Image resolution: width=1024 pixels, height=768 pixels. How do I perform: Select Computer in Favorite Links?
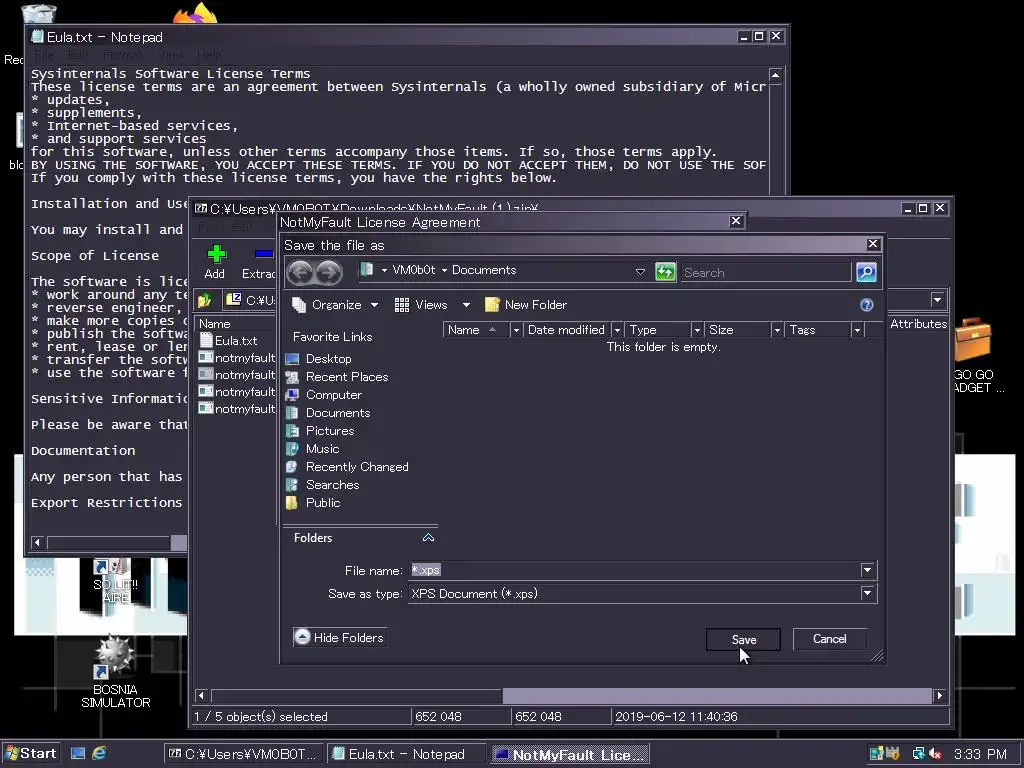(333, 395)
